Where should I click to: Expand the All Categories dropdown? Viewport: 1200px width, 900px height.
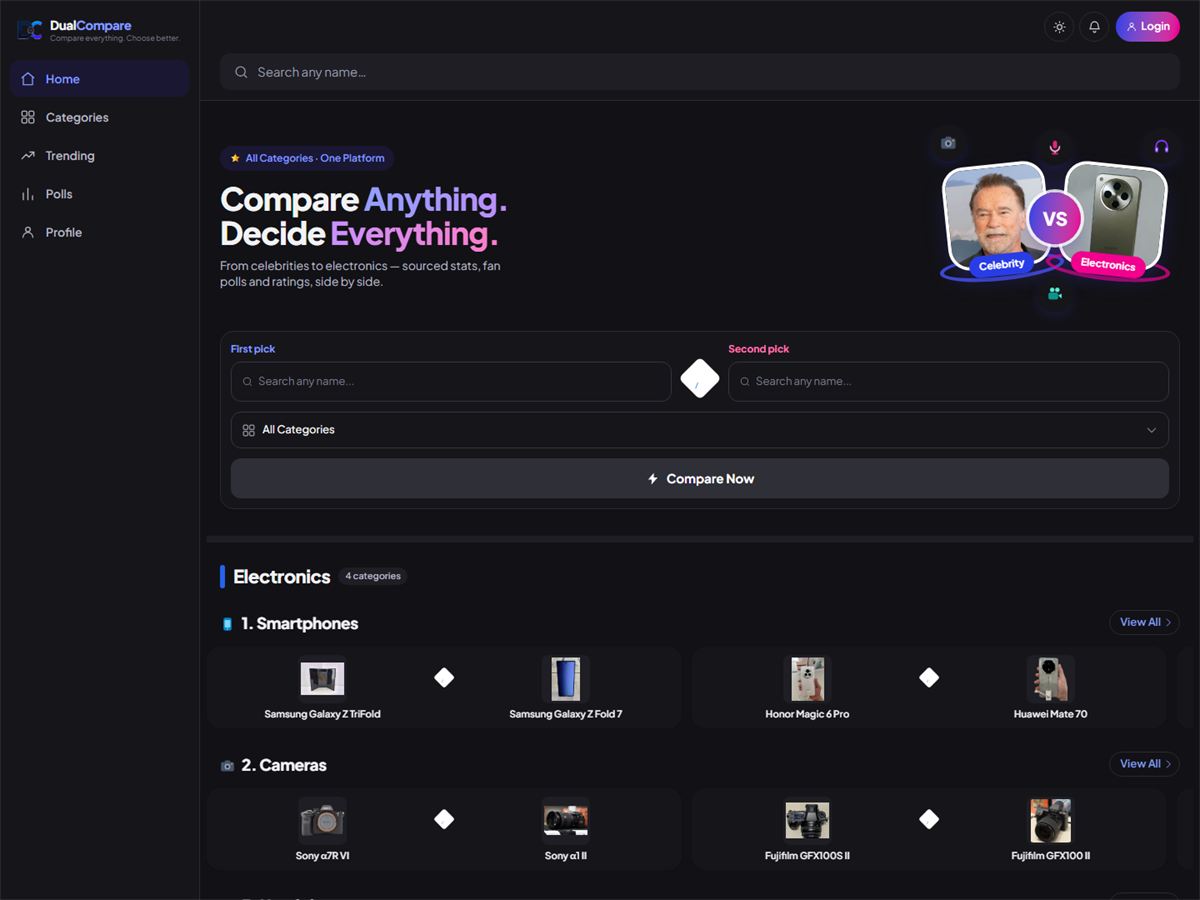pos(700,430)
